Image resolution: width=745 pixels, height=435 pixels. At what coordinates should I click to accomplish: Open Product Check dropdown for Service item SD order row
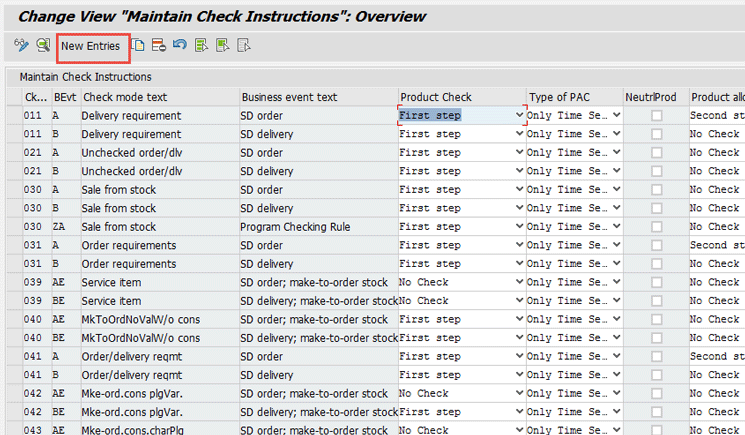point(518,283)
